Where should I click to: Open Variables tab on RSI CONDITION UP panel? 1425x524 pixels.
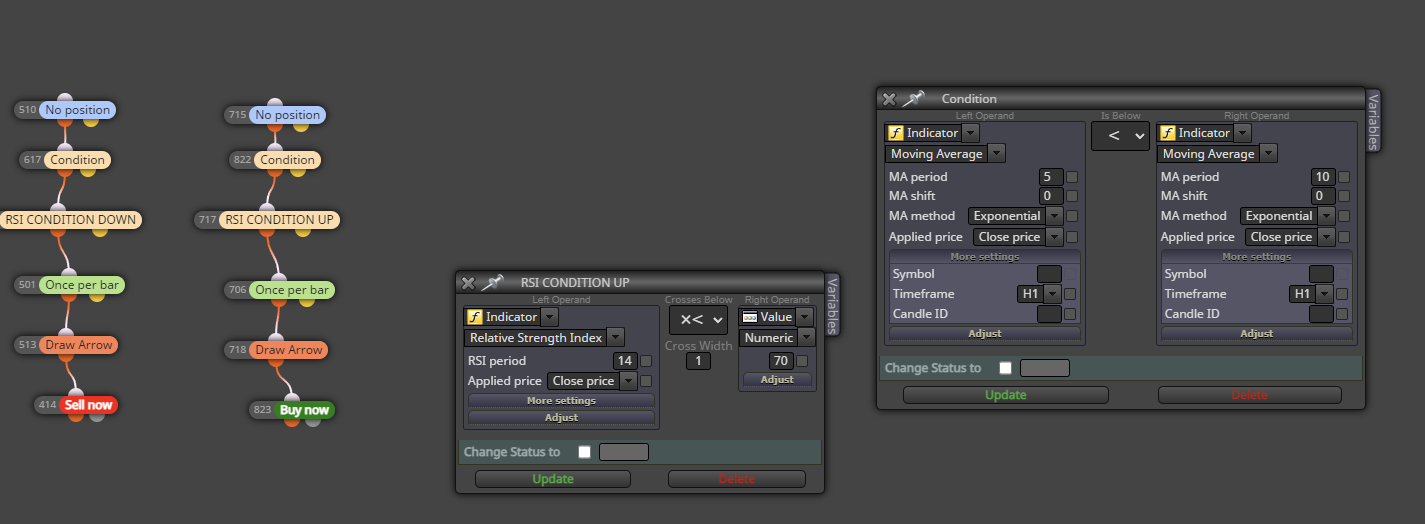[x=832, y=304]
